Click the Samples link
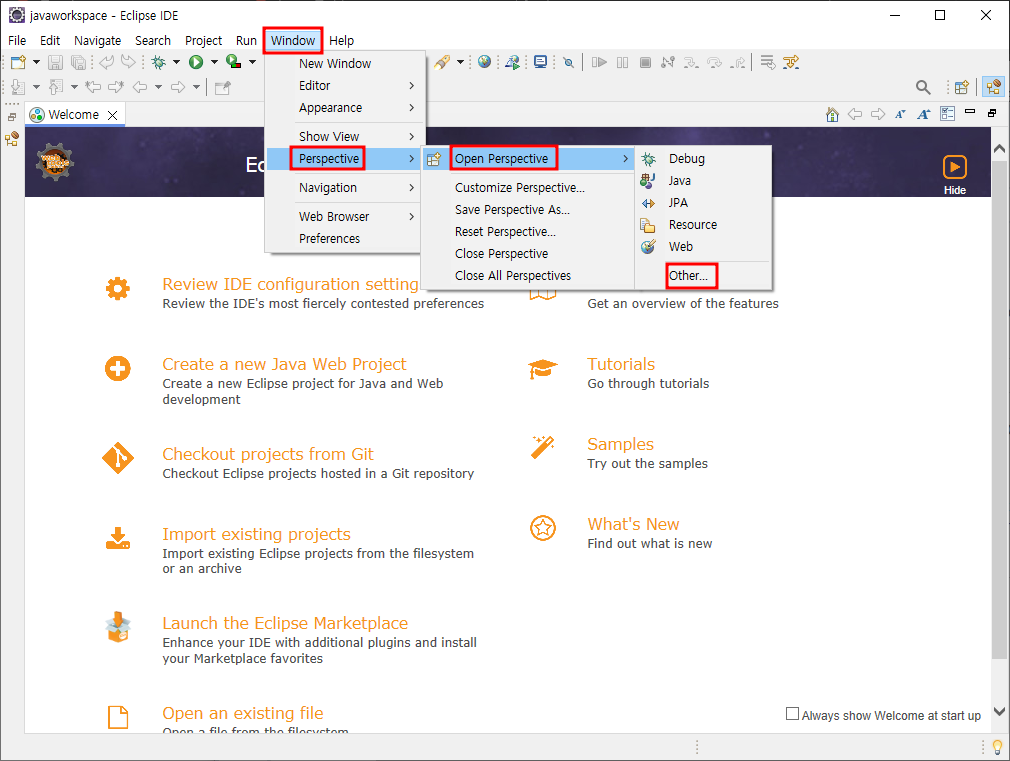 [620, 444]
